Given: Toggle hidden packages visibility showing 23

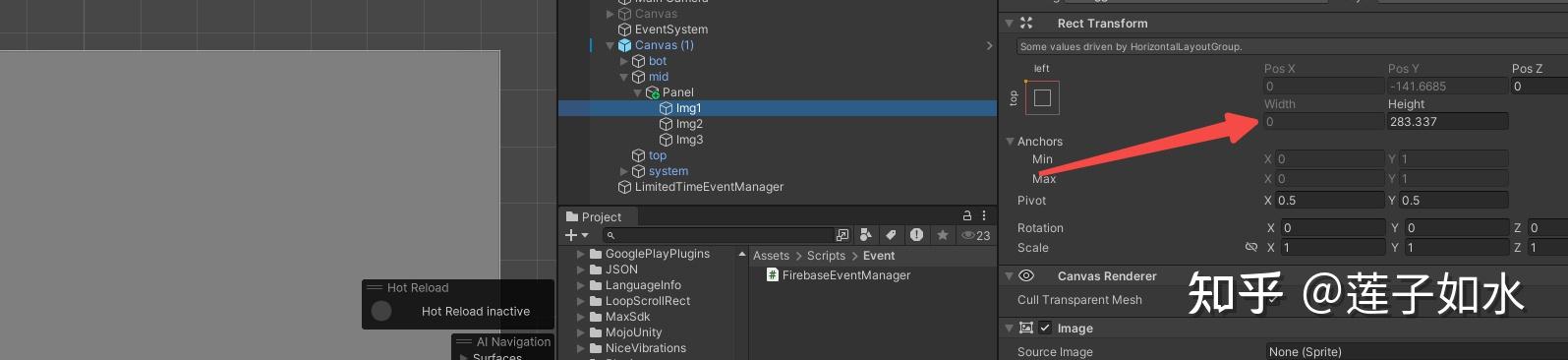Looking at the screenshot, I should [975, 235].
